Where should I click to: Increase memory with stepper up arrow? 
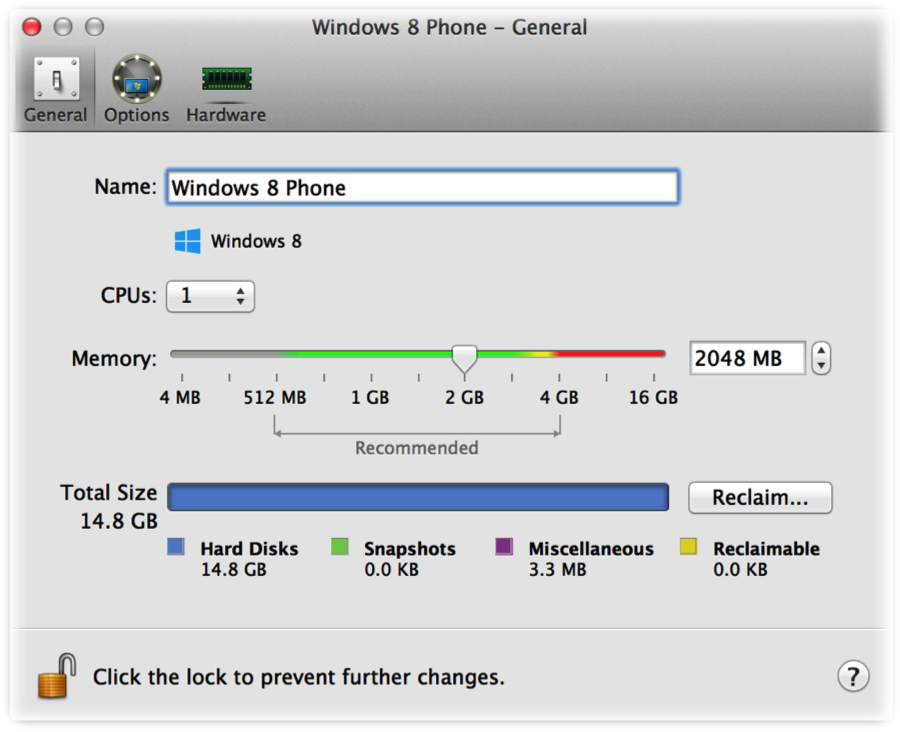pos(821,351)
